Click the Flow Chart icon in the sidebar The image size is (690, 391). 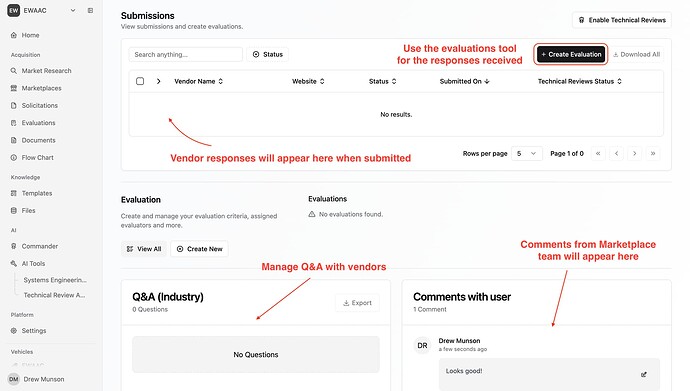[x=14, y=157]
